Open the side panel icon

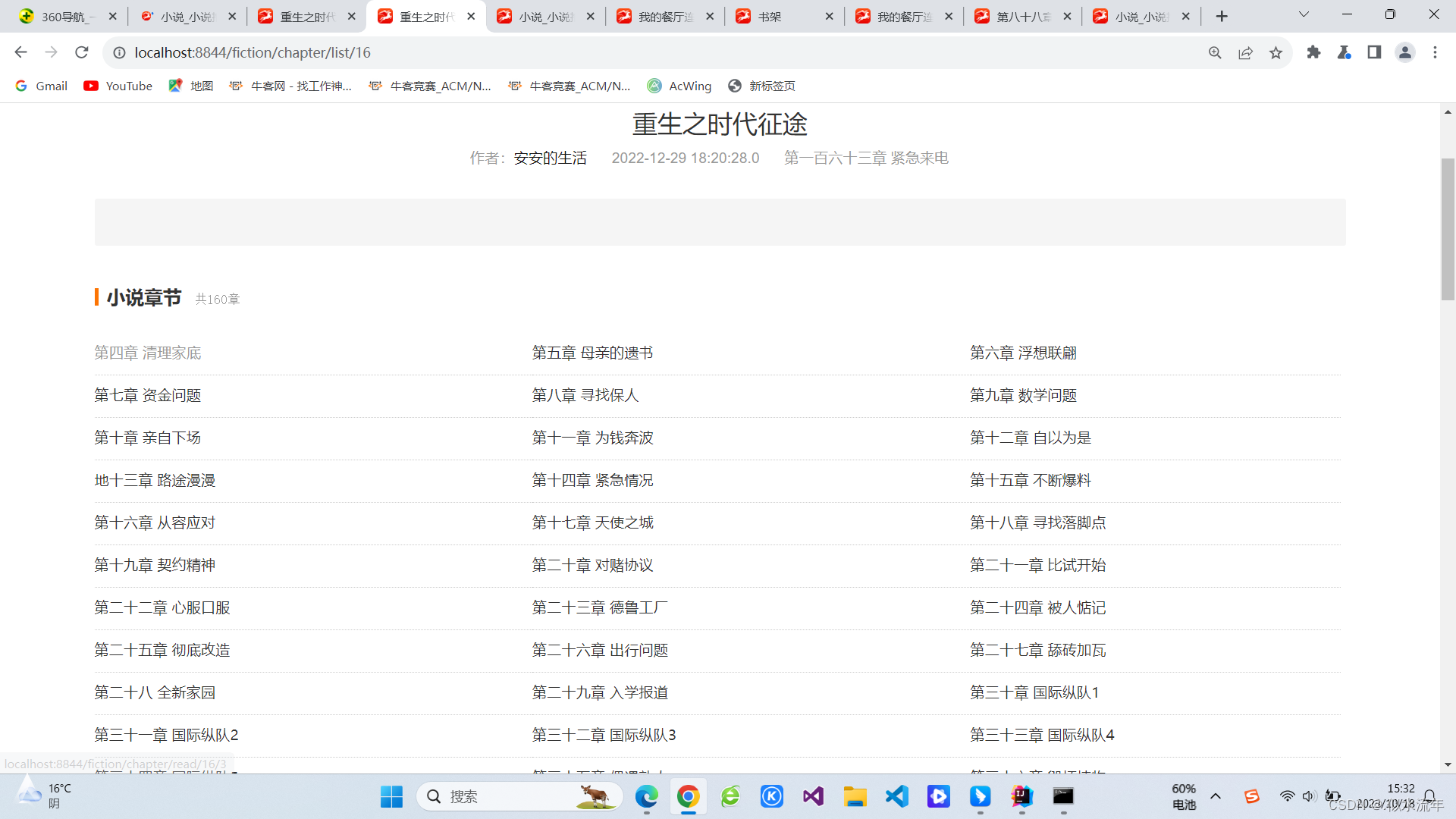click(1375, 52)
